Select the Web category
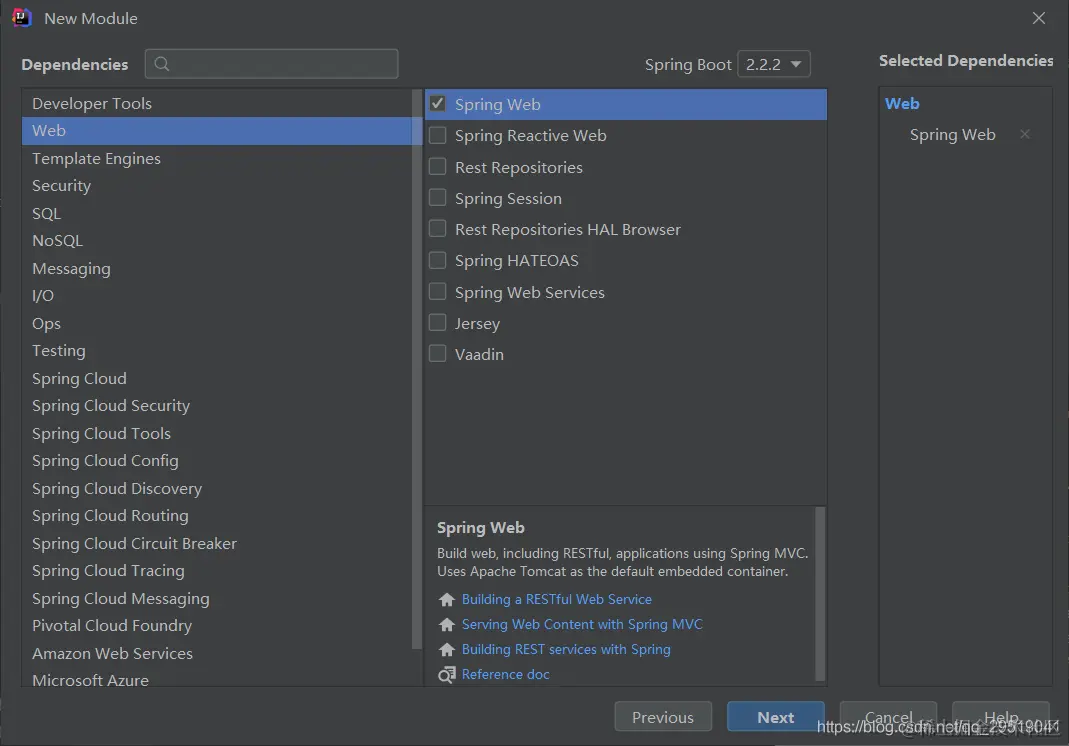This screenshot has height=746, width=1069. click(x=217, y=131)
